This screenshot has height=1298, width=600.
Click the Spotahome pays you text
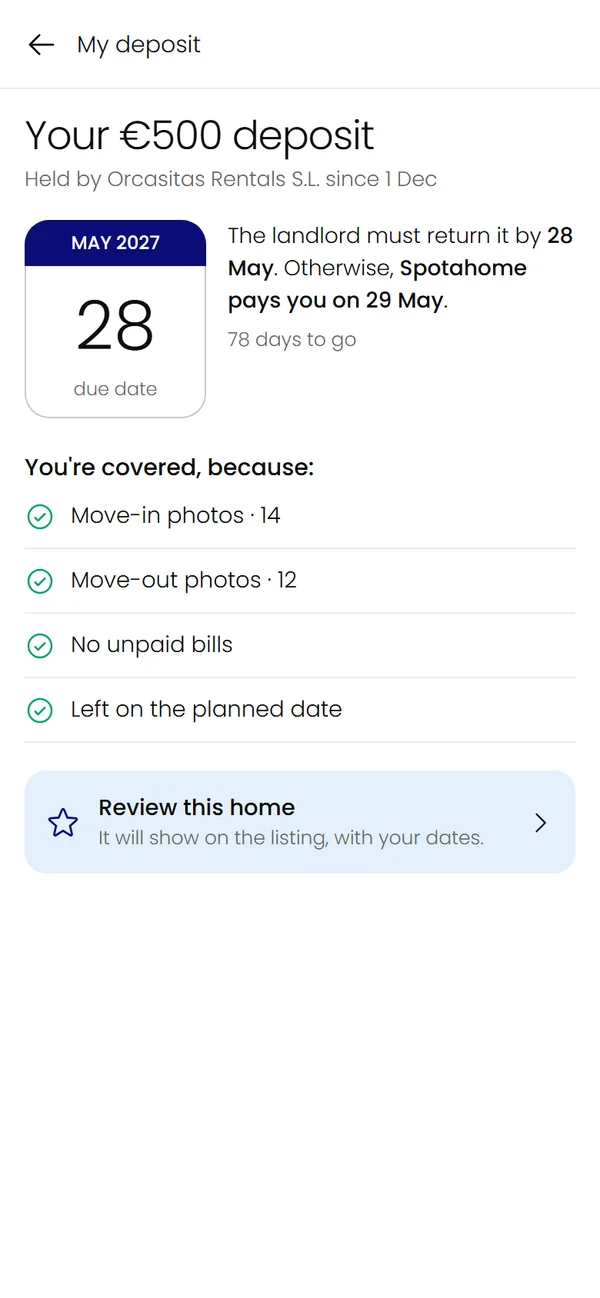[377, 284]
